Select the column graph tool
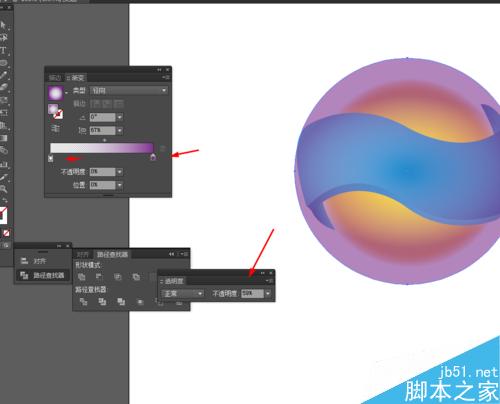The image size is (500, 404). click(3, 163)
